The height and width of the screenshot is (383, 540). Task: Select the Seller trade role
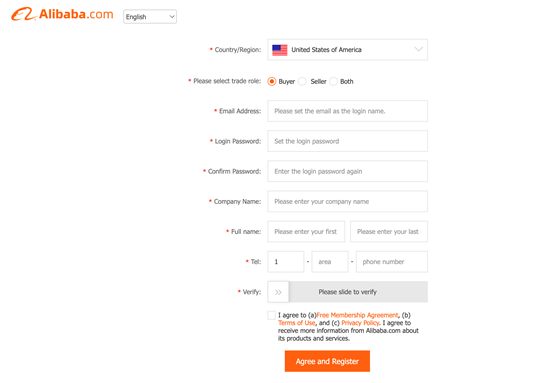302,82
